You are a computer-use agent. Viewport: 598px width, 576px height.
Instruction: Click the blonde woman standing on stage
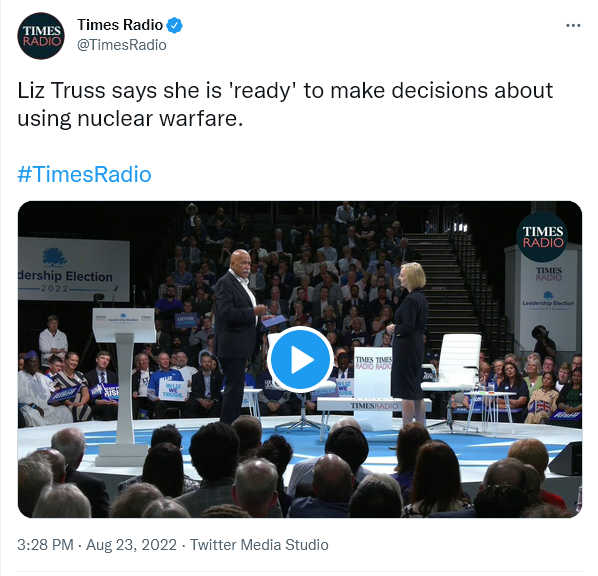409,341
